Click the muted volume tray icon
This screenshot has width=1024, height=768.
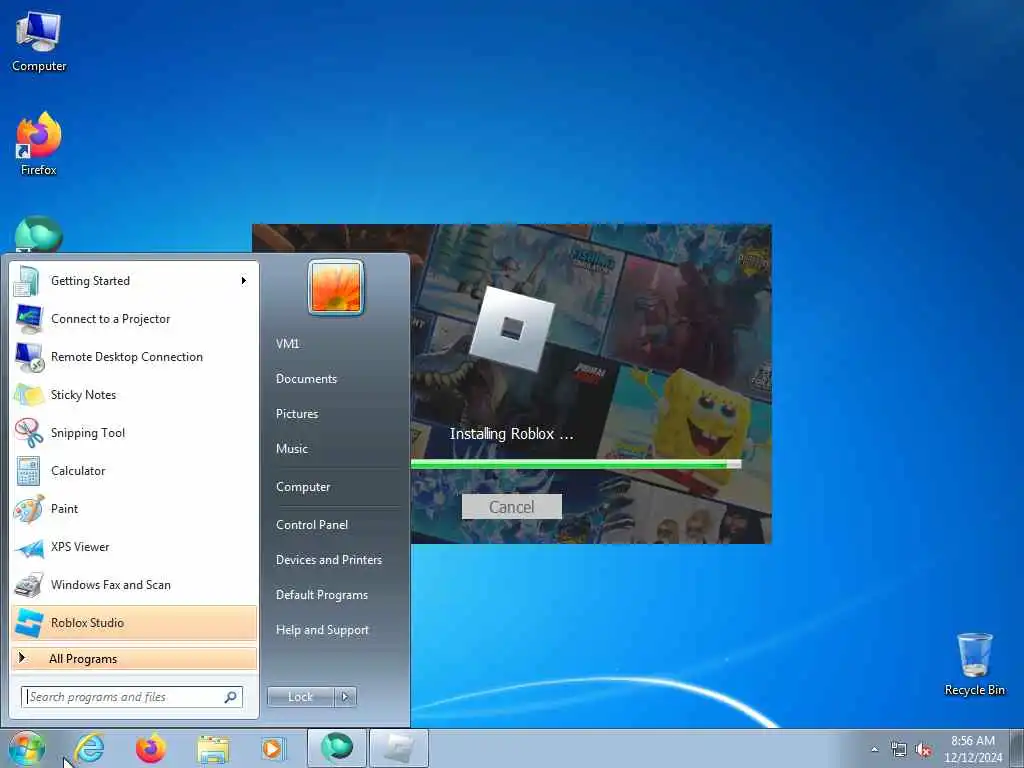923,750
